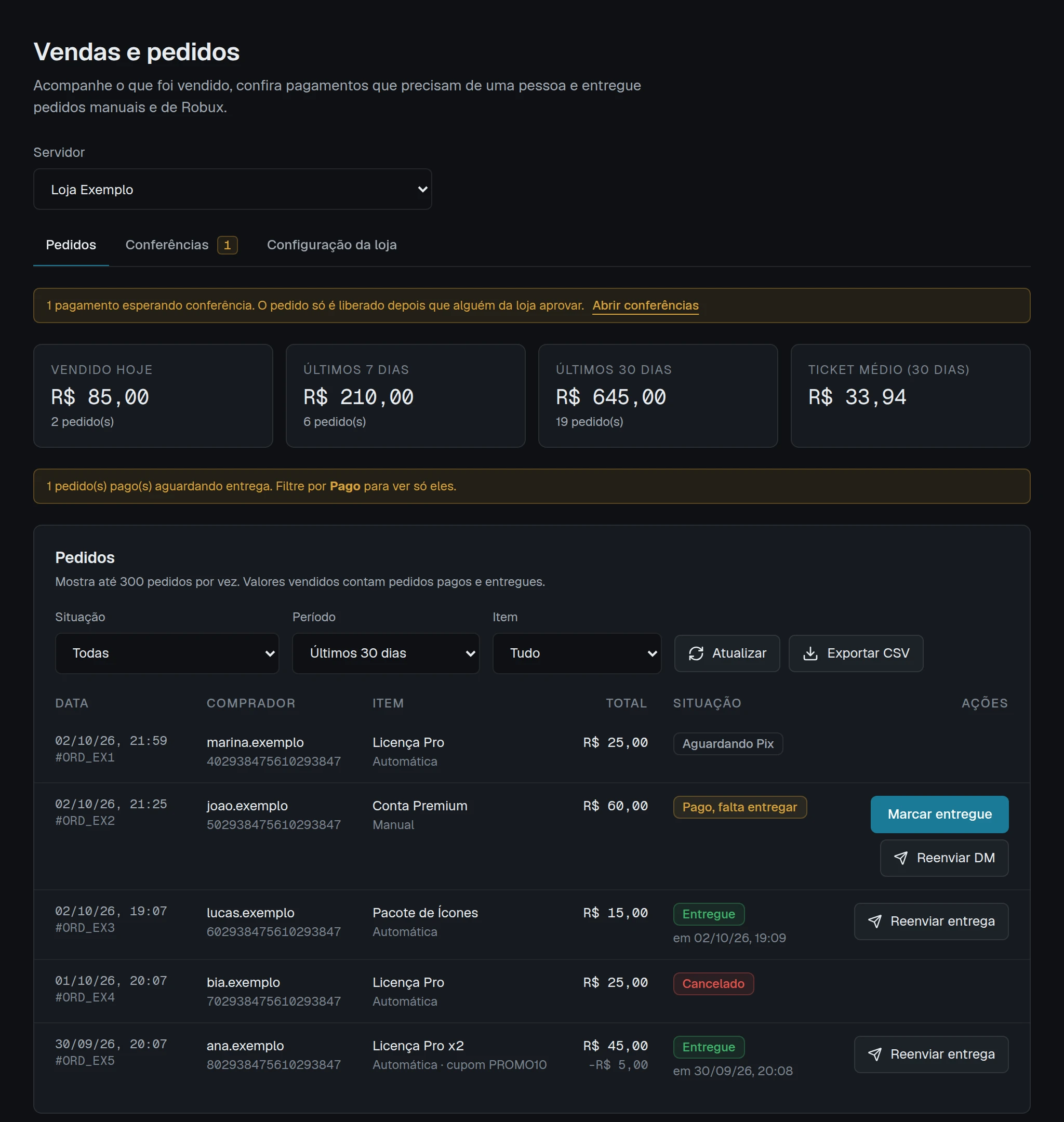Select the Vendido hoje stat card
Image resolution: width=1064 pixels, height=1122 pixels.
(x=153, y=396)
